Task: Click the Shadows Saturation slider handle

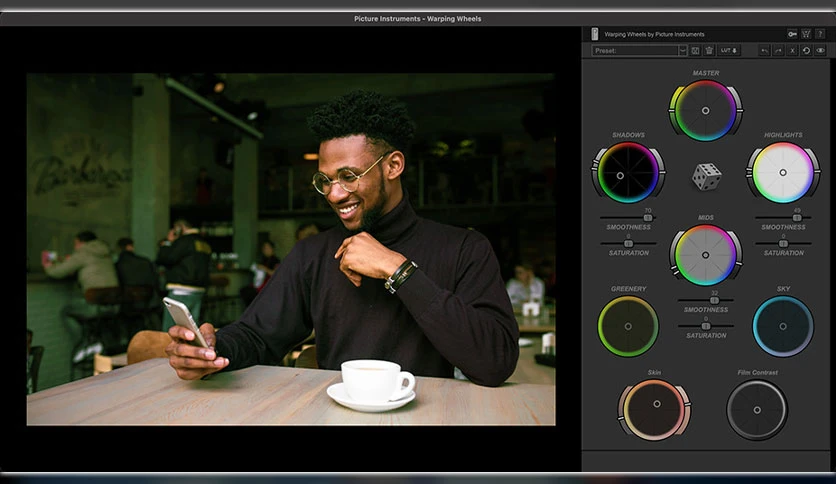Action: 628,244
